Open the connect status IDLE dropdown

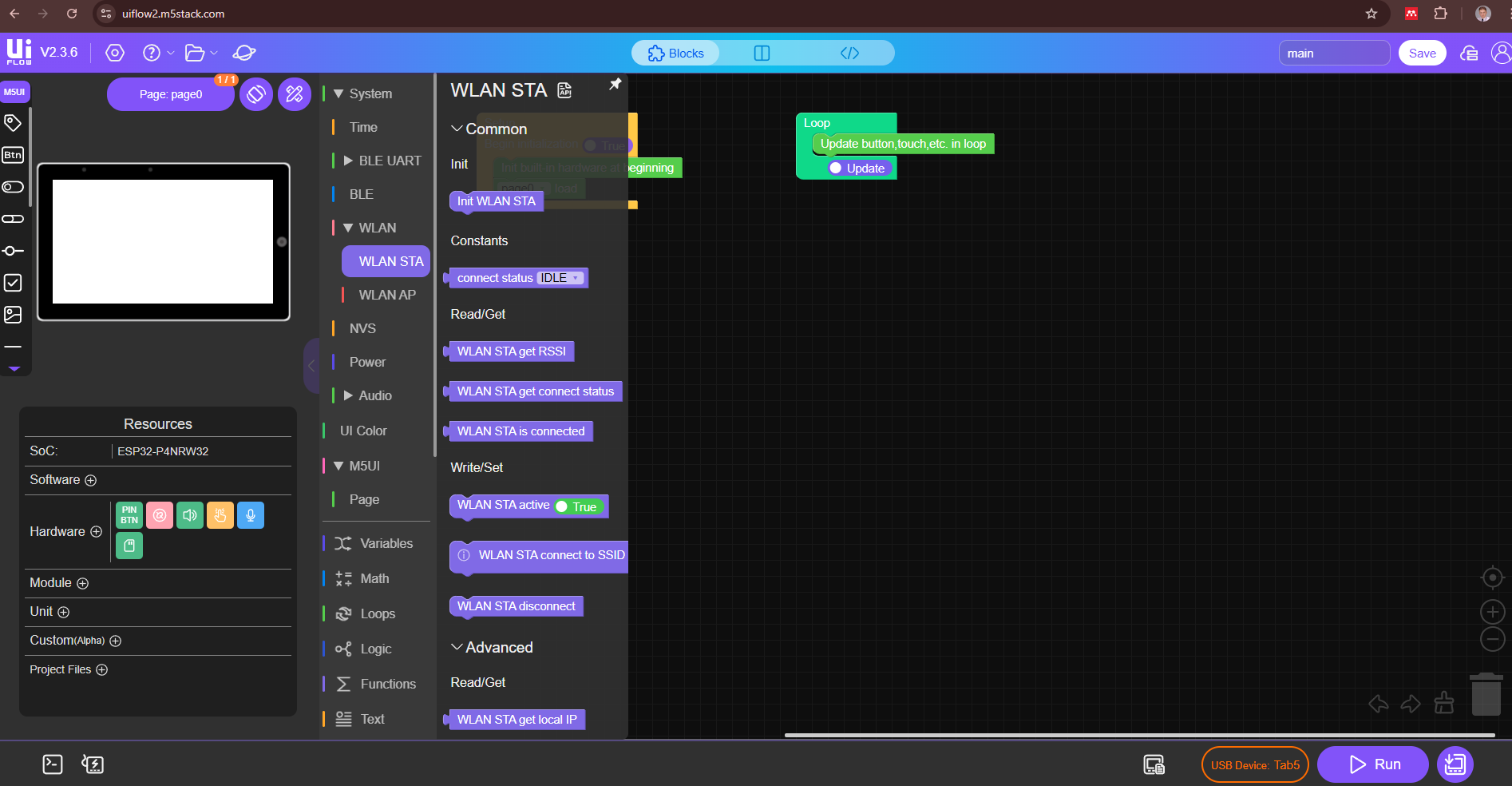click(x=560, y=278)
